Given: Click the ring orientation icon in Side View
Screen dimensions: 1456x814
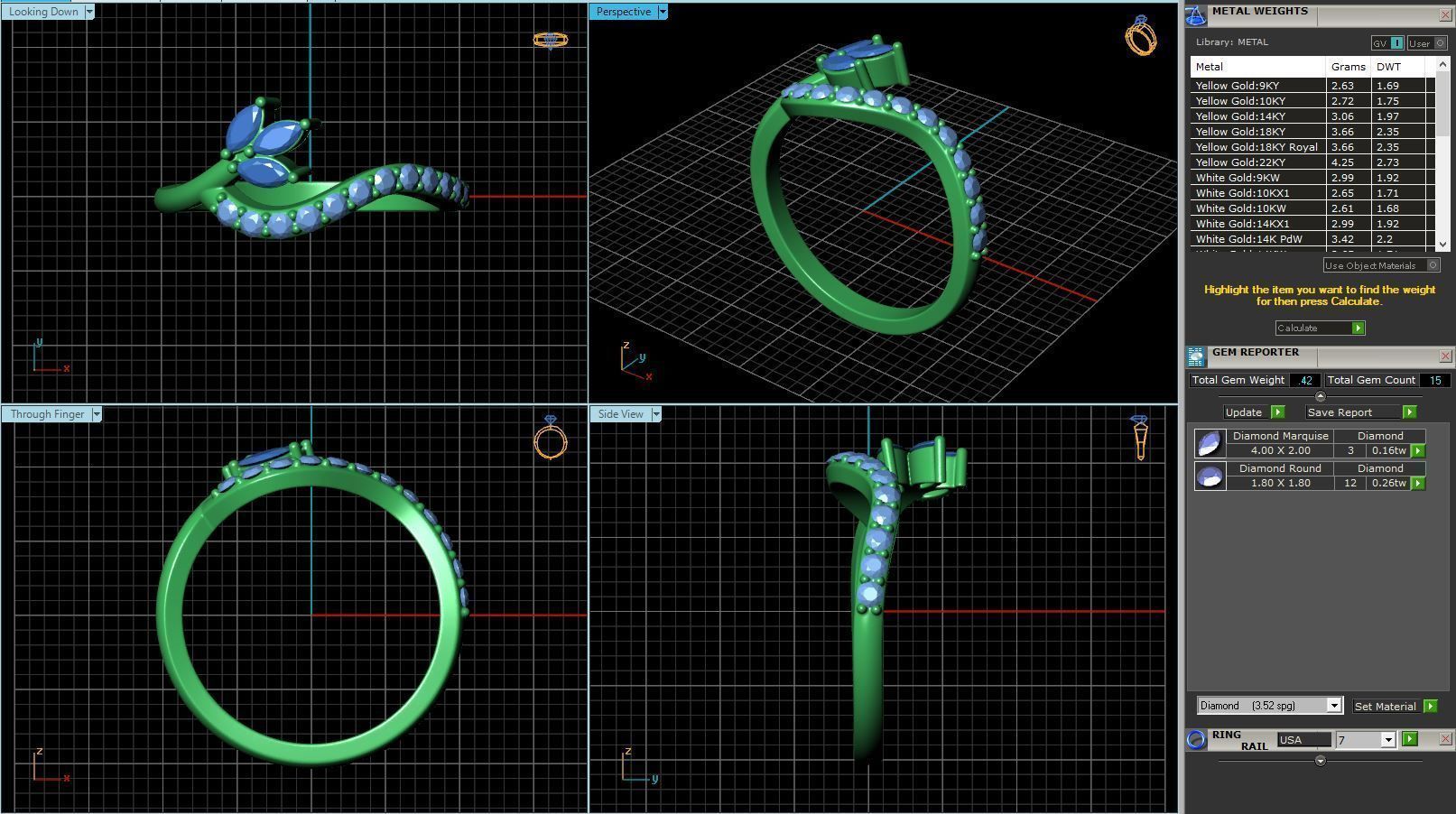Looking at the screenshot, I should (1140, 437).
